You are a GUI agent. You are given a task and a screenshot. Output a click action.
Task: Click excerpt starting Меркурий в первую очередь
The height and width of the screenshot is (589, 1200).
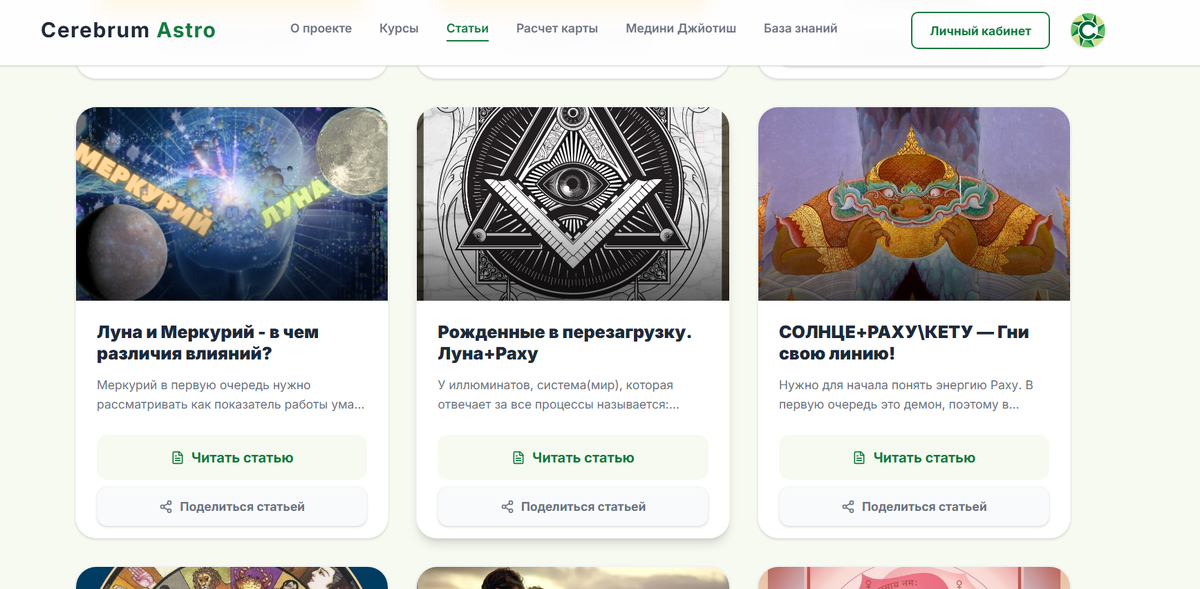tap(231, 395)
